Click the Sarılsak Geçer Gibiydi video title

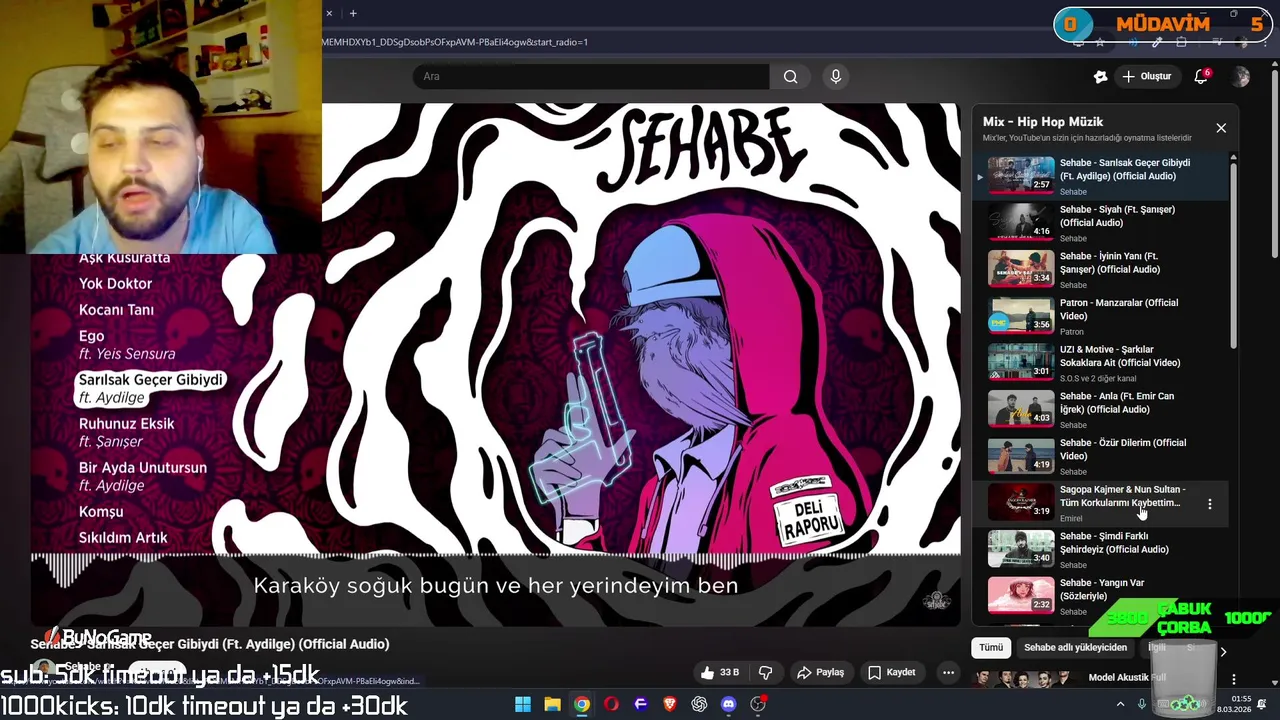209,644
